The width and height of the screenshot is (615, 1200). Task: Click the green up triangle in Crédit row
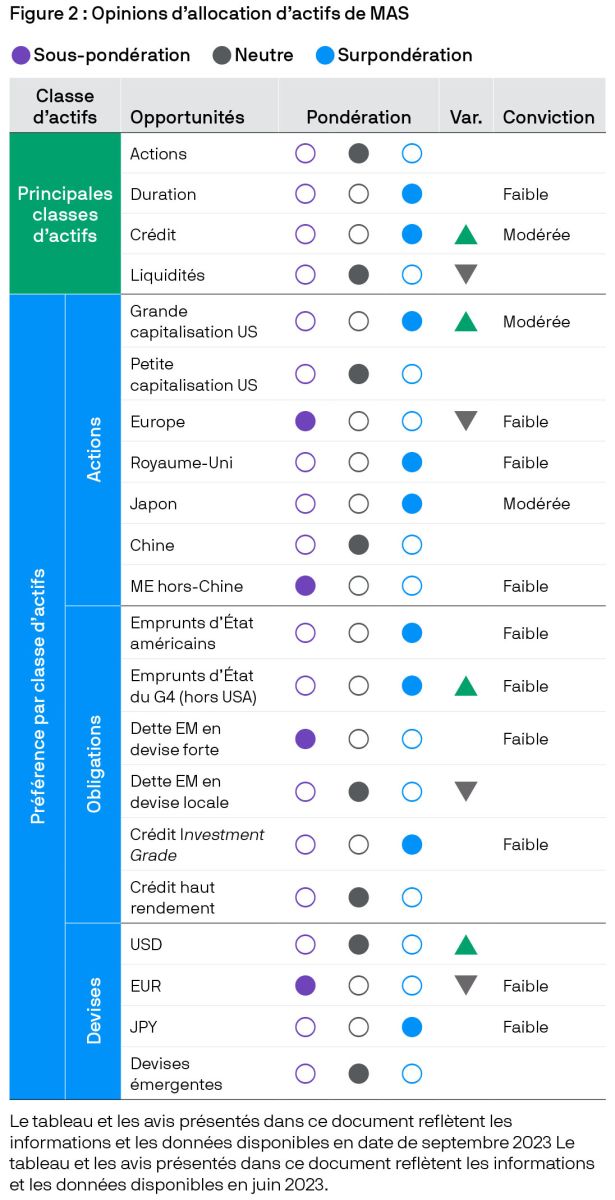465,235
